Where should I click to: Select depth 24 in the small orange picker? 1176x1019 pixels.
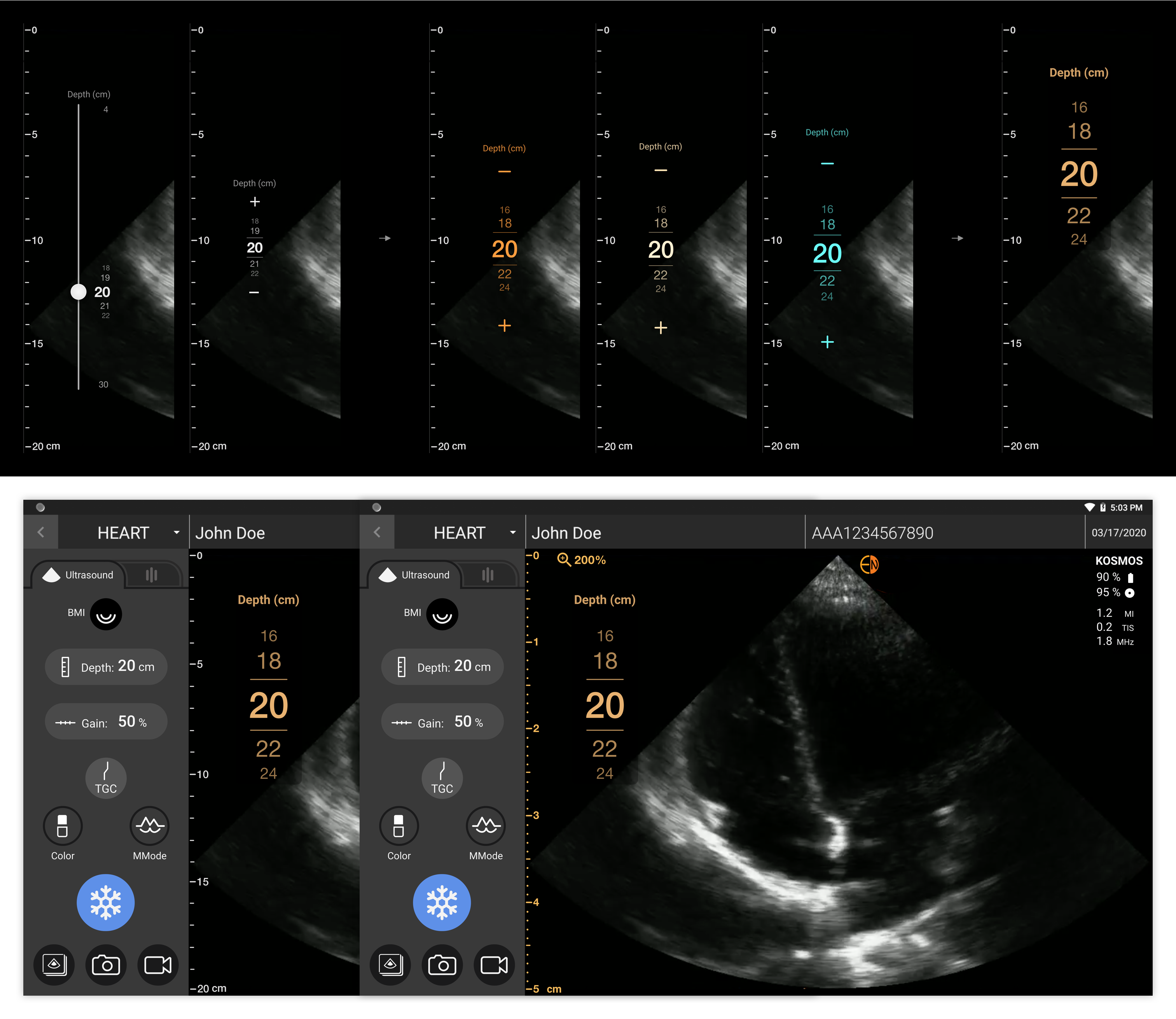504,288
